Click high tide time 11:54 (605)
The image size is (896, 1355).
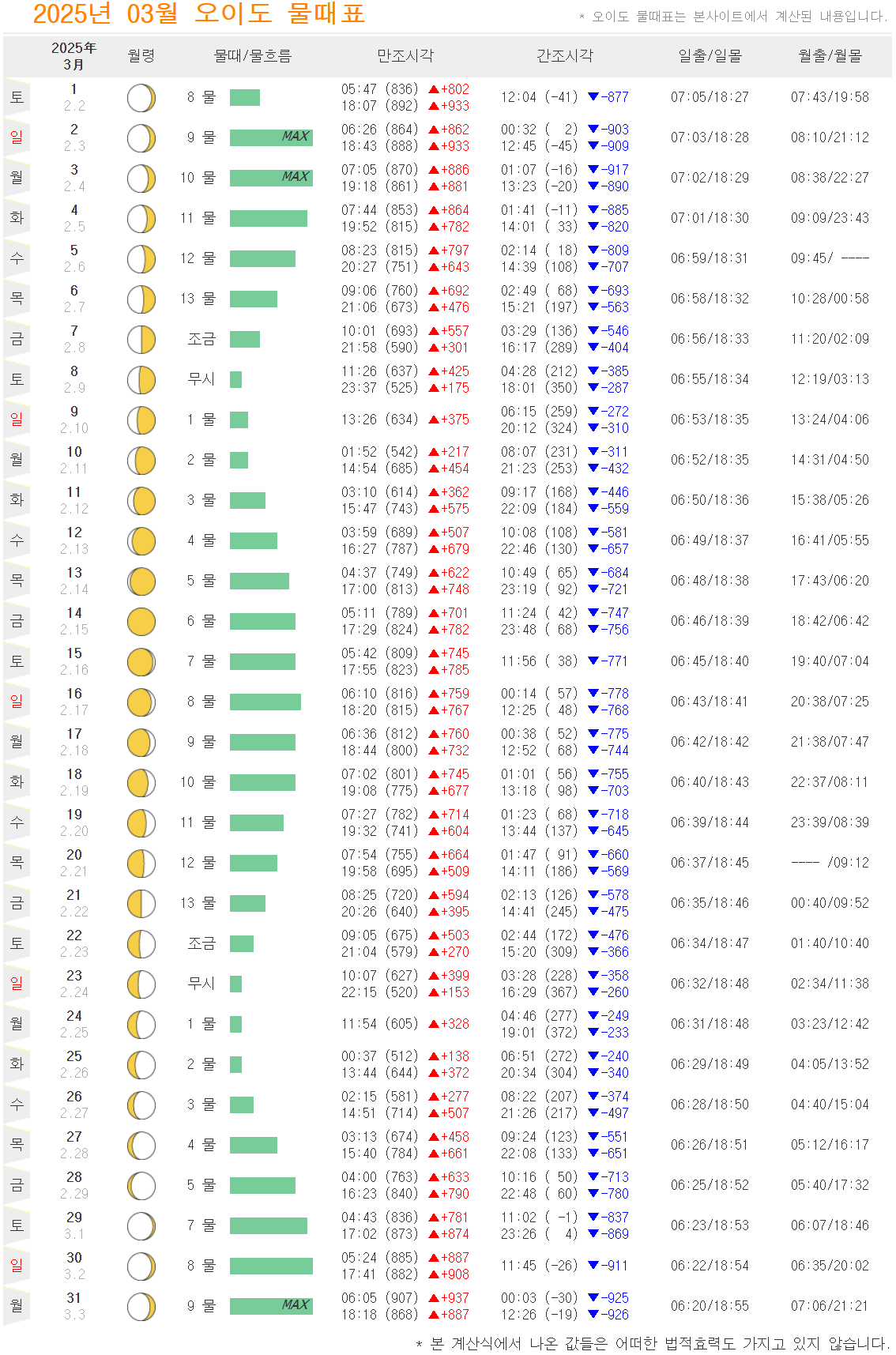pos(380,1024)
